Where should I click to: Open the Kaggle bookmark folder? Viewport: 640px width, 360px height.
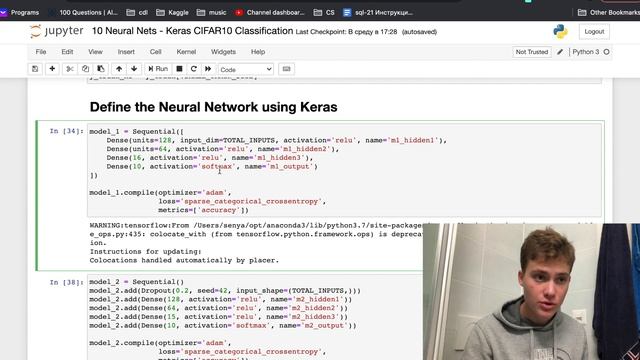pyautogui.click(x=173, y=13)
